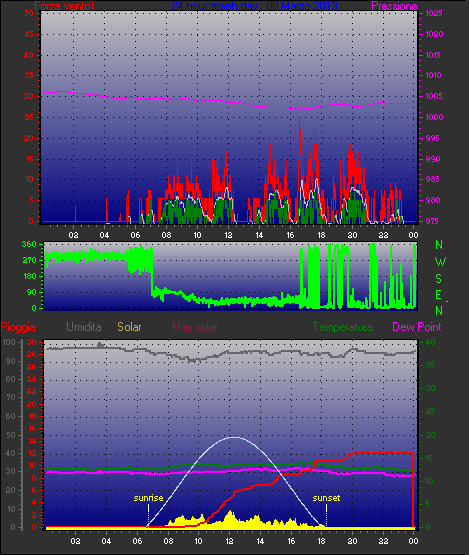Image resolution: width=469 pixels, height=555 pixels.
Task: Click the Forza vento axis label
Action: tap(64, 6)
